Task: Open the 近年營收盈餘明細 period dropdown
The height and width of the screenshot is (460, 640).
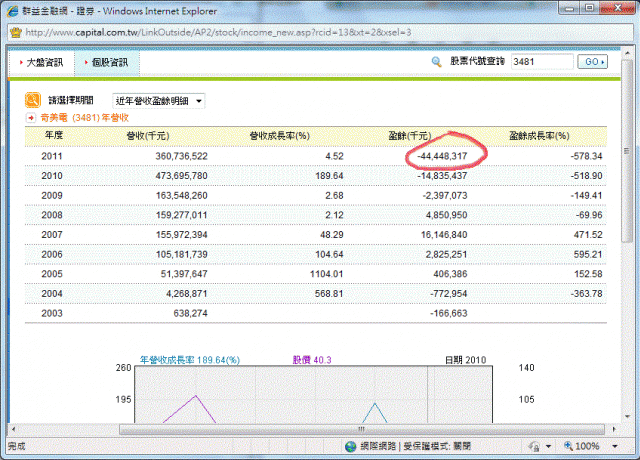Action: [159, 101]
